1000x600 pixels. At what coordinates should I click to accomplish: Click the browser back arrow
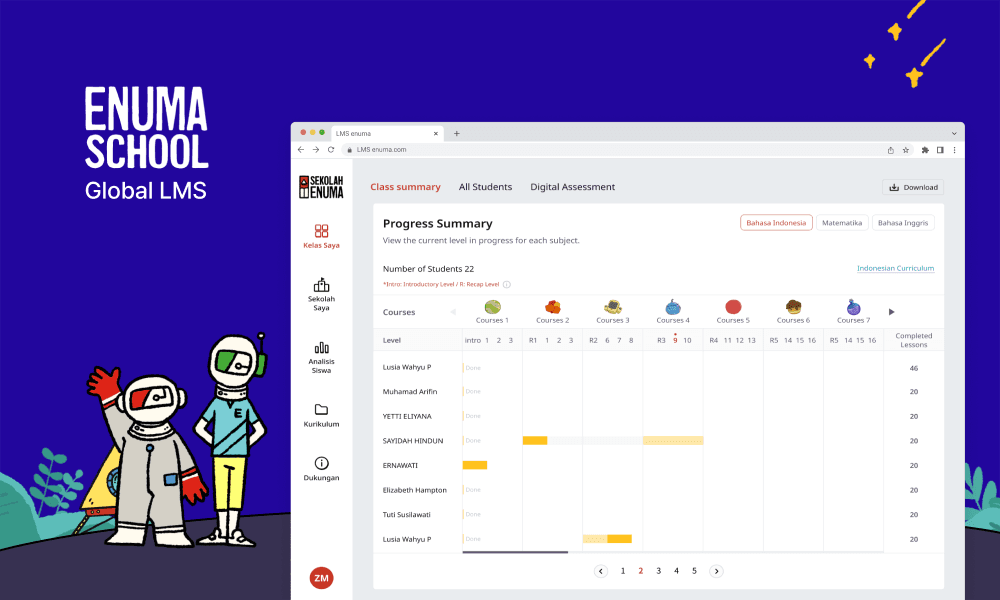coord(301,149)
